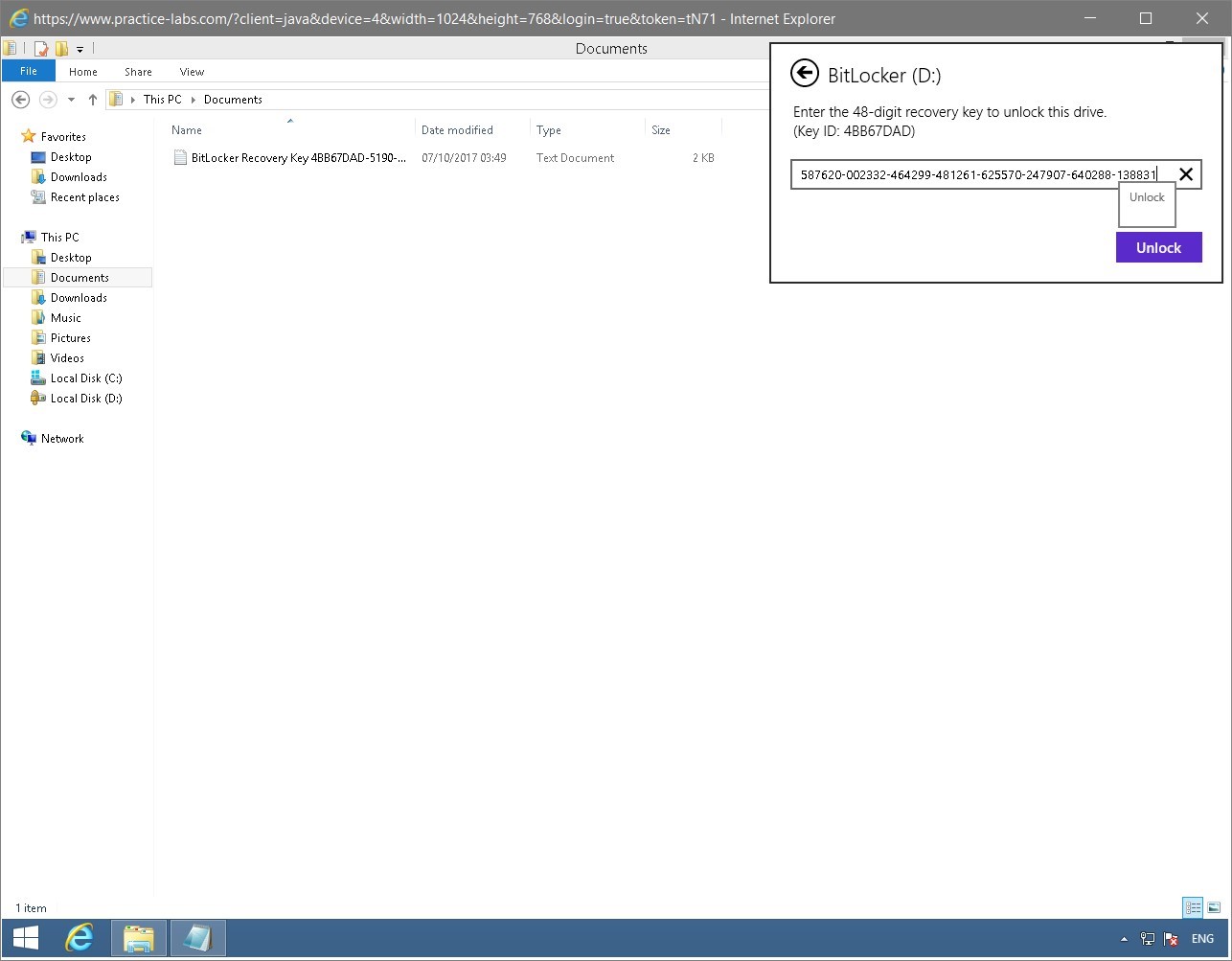
Task: Launch Internet Explorer from the taskbar
Action: [x=80, y=938]
